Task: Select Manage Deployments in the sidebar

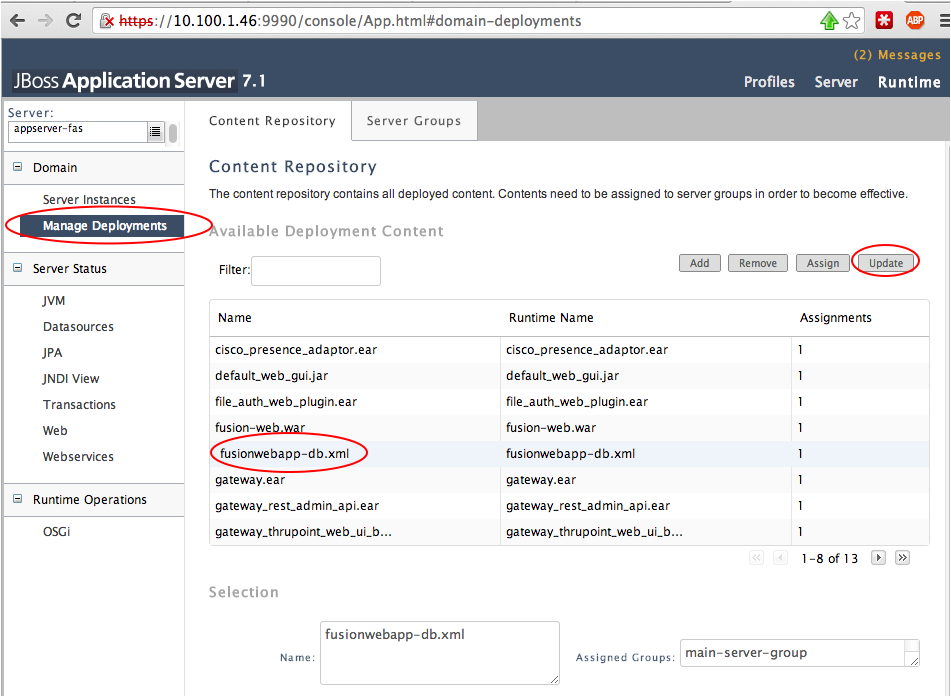Action: tap(102, 226)
